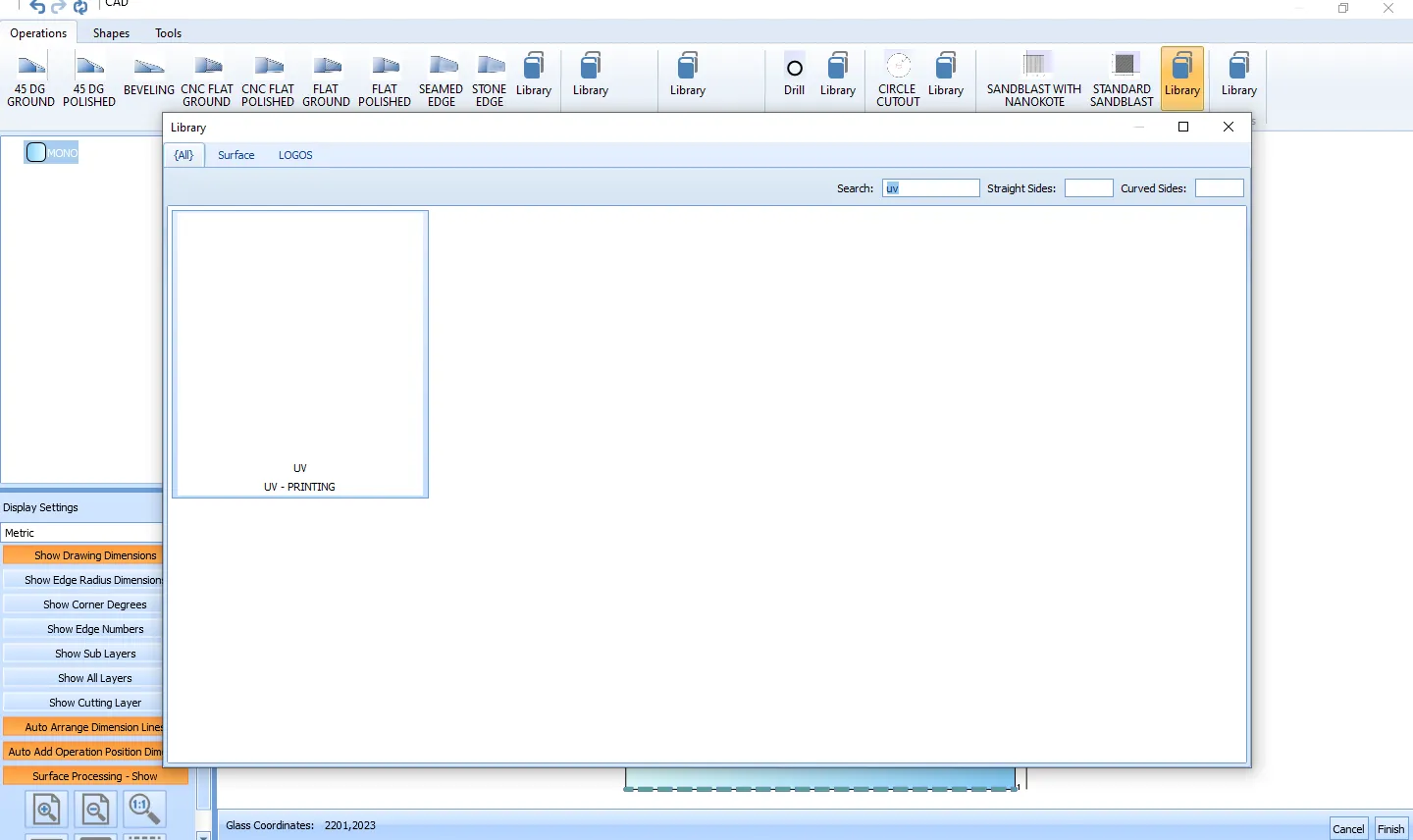Toggle Show Drawing Dimensions

click(82, 555)
